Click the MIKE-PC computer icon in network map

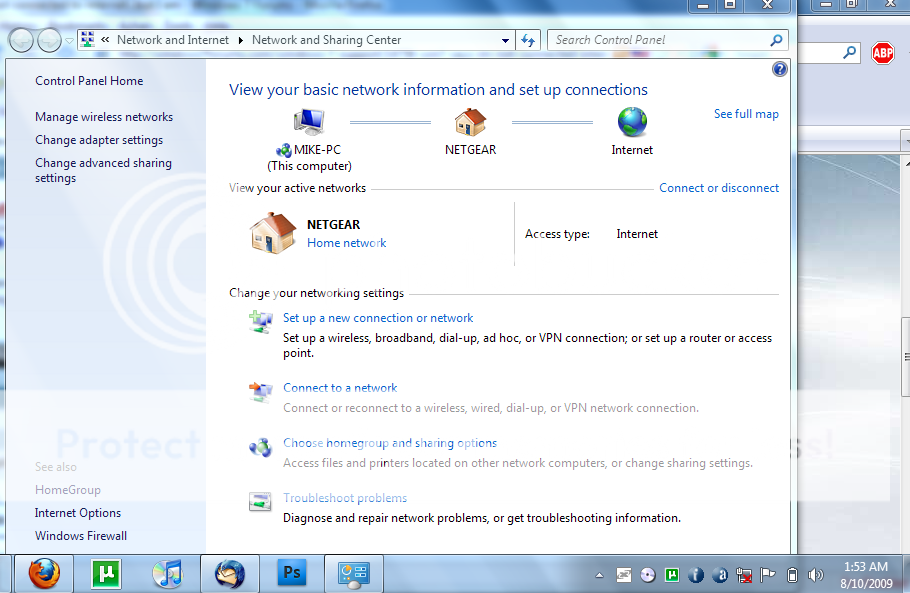309,122
